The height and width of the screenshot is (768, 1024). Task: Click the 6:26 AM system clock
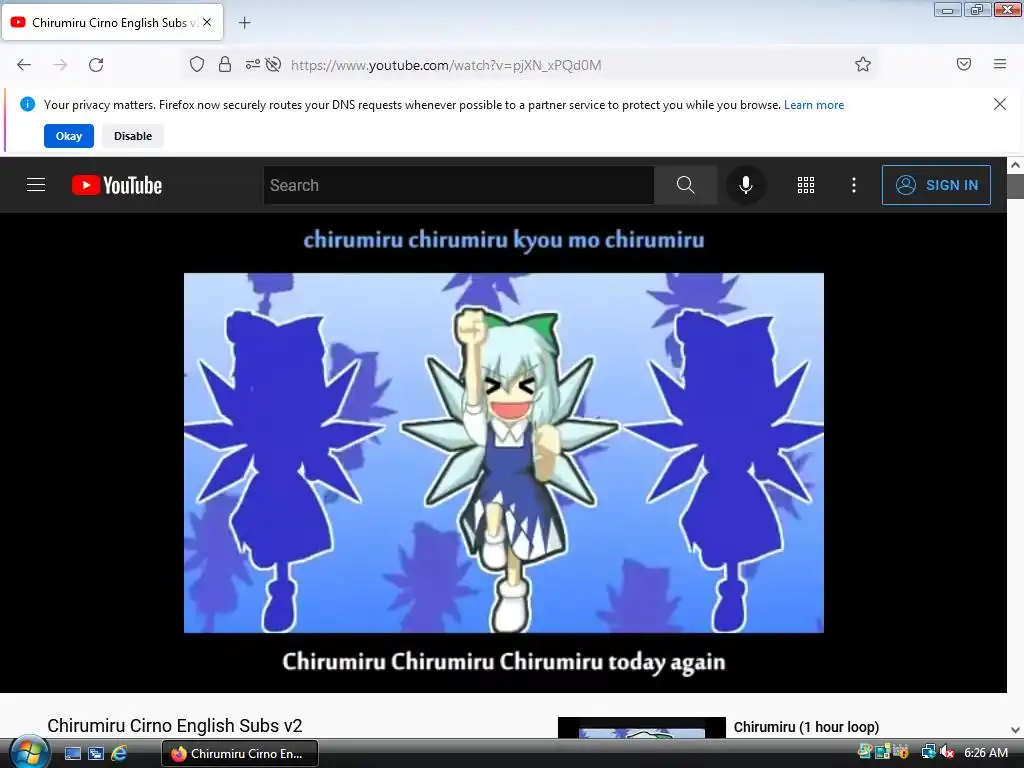[985, 753]
